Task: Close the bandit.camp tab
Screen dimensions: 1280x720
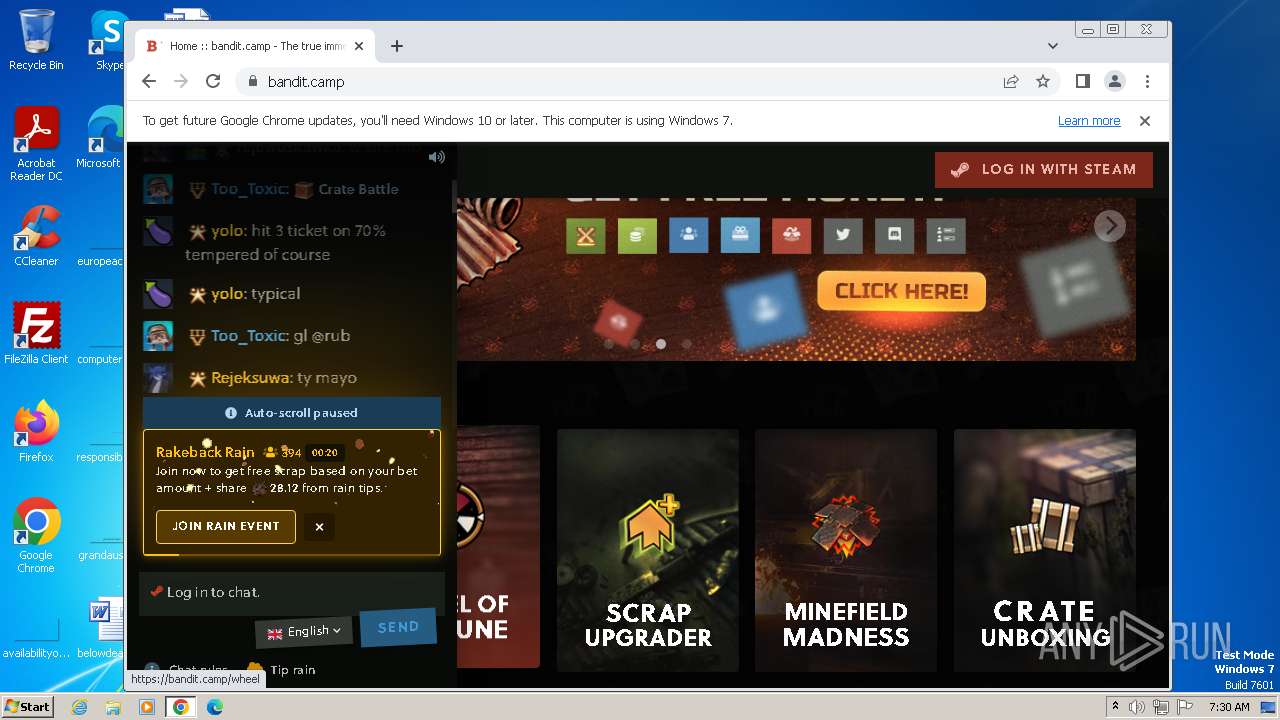Action: click(x=358, y=46)
